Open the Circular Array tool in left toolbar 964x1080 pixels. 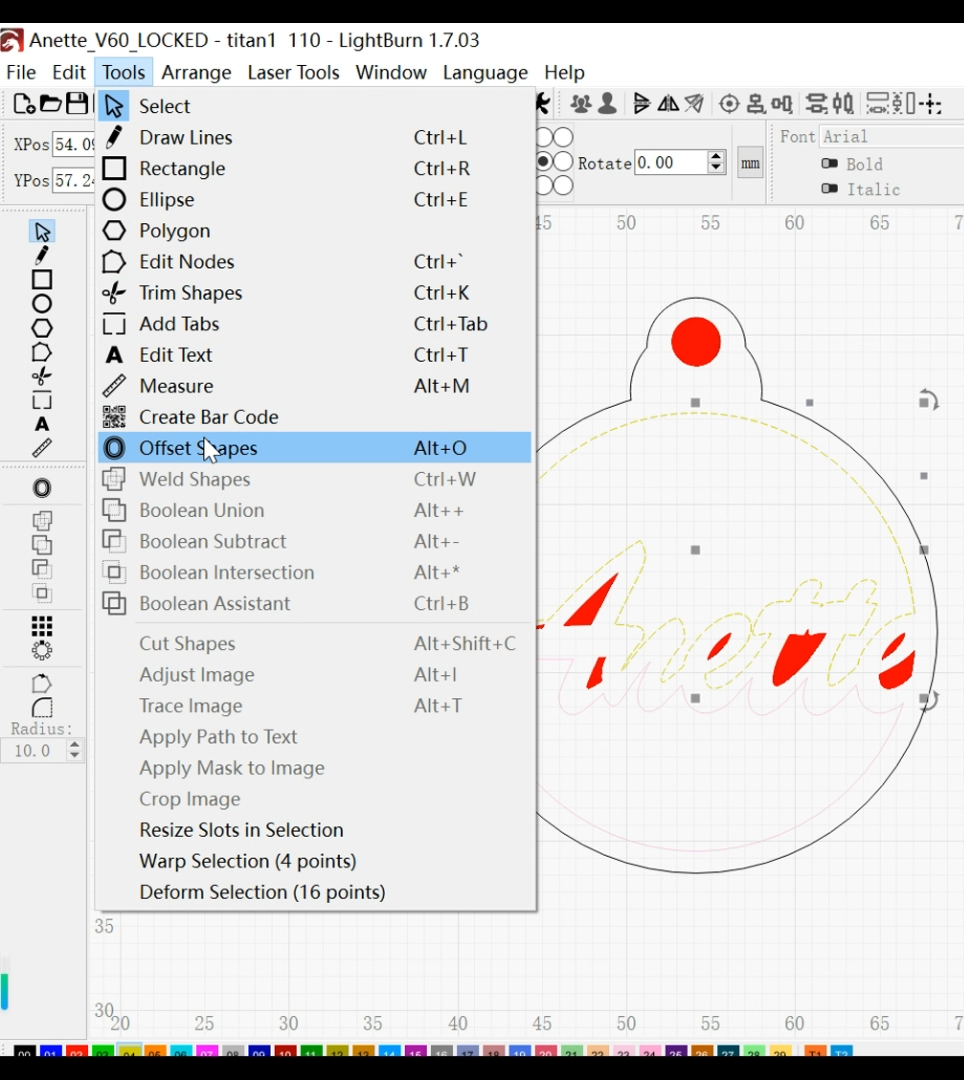click(41, 650)
